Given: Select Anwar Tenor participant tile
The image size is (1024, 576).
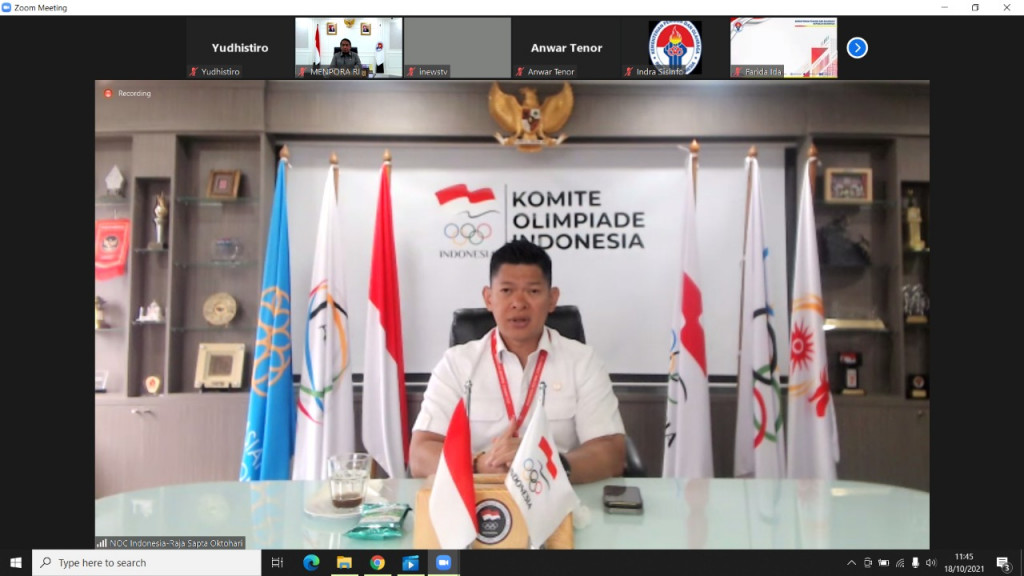Looking at the screenshot, I should [x=566, y=48].
